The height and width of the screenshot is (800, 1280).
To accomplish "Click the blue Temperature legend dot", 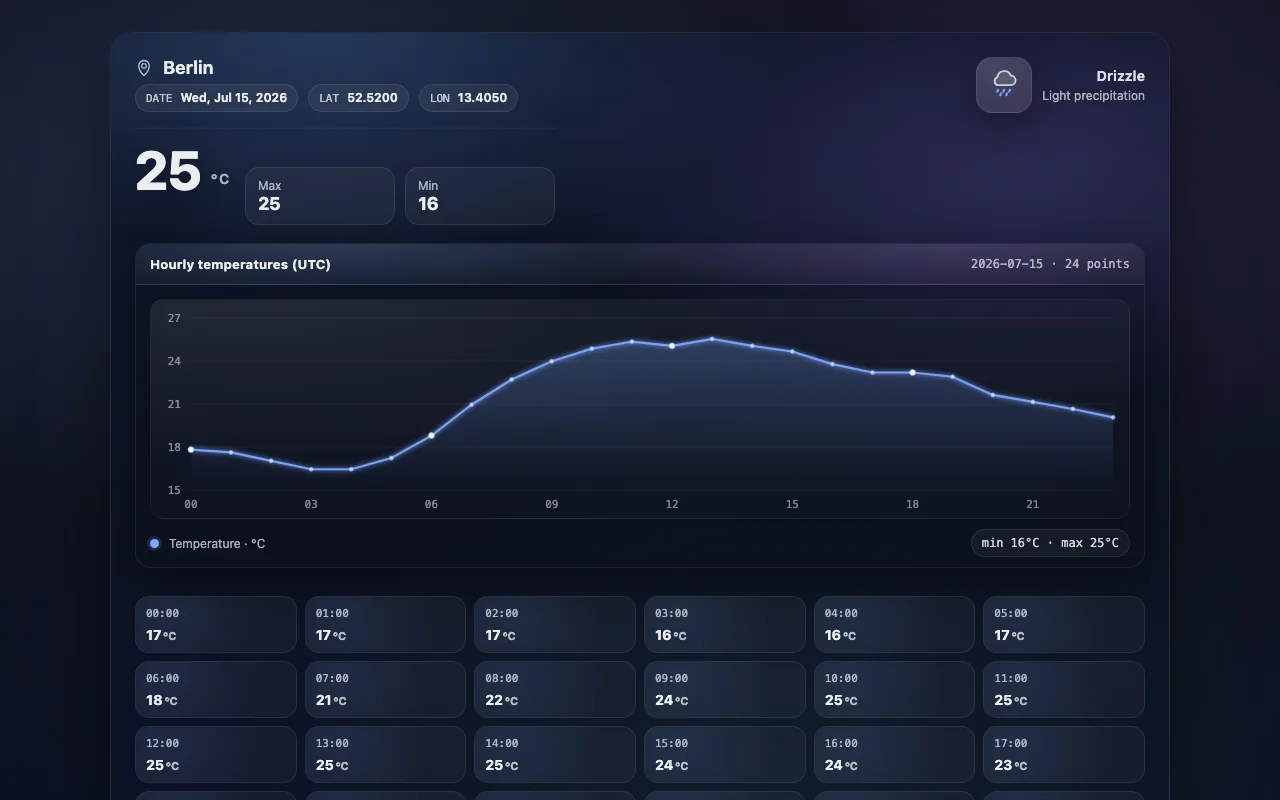I will [x=154, y=544].
